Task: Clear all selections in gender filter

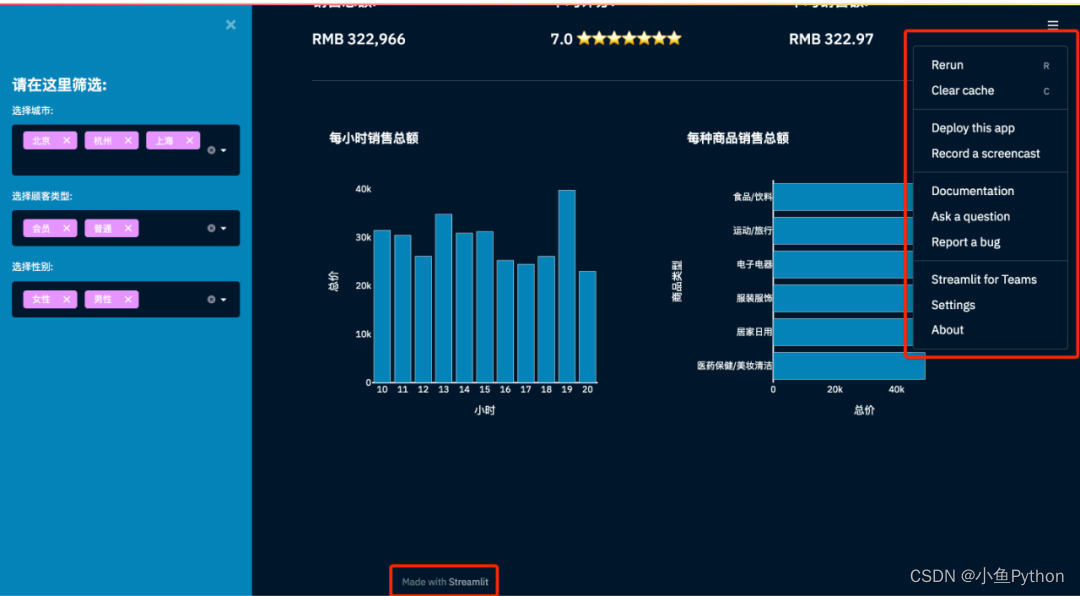Action: click(211, 299)
